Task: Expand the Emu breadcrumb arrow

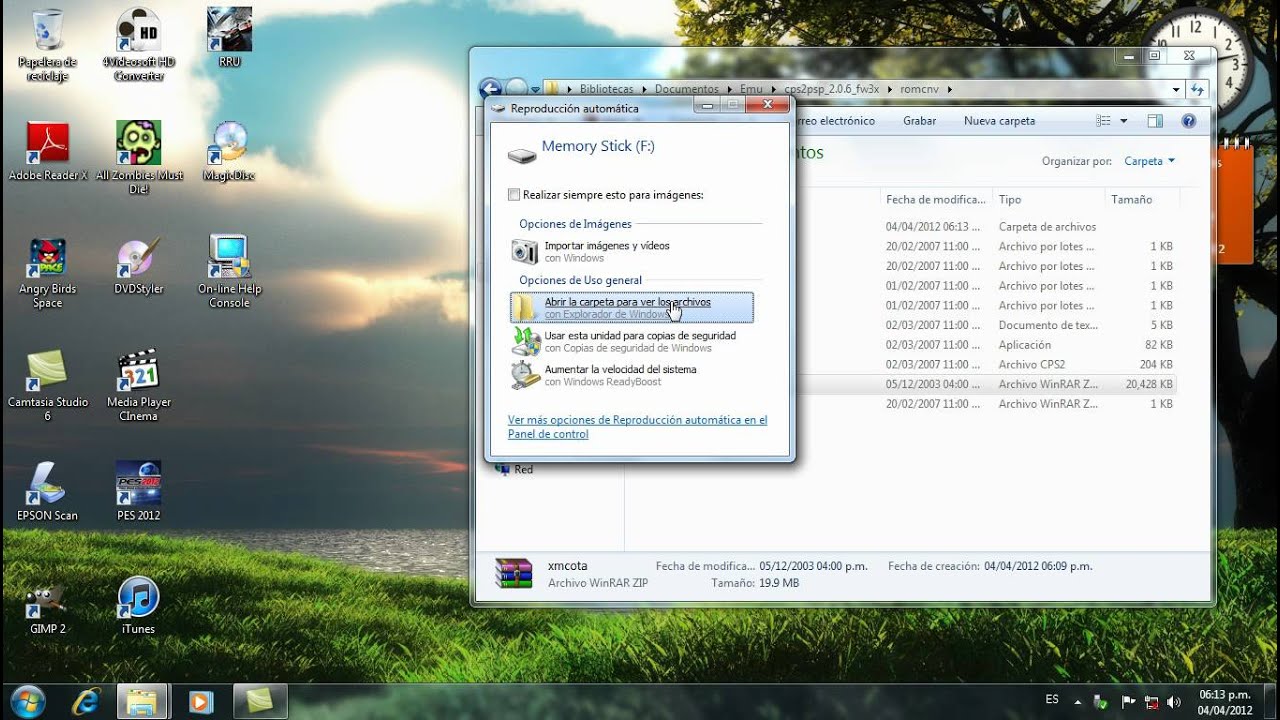Action: coord(773,89)
